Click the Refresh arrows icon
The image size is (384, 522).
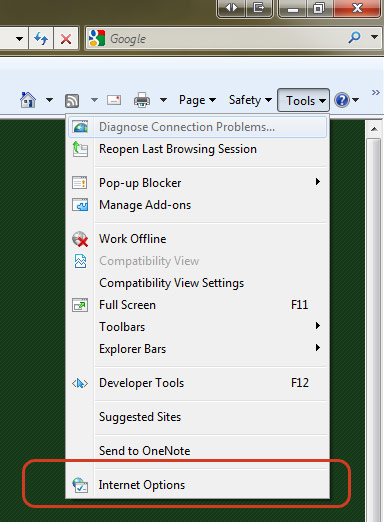(41, 39)
